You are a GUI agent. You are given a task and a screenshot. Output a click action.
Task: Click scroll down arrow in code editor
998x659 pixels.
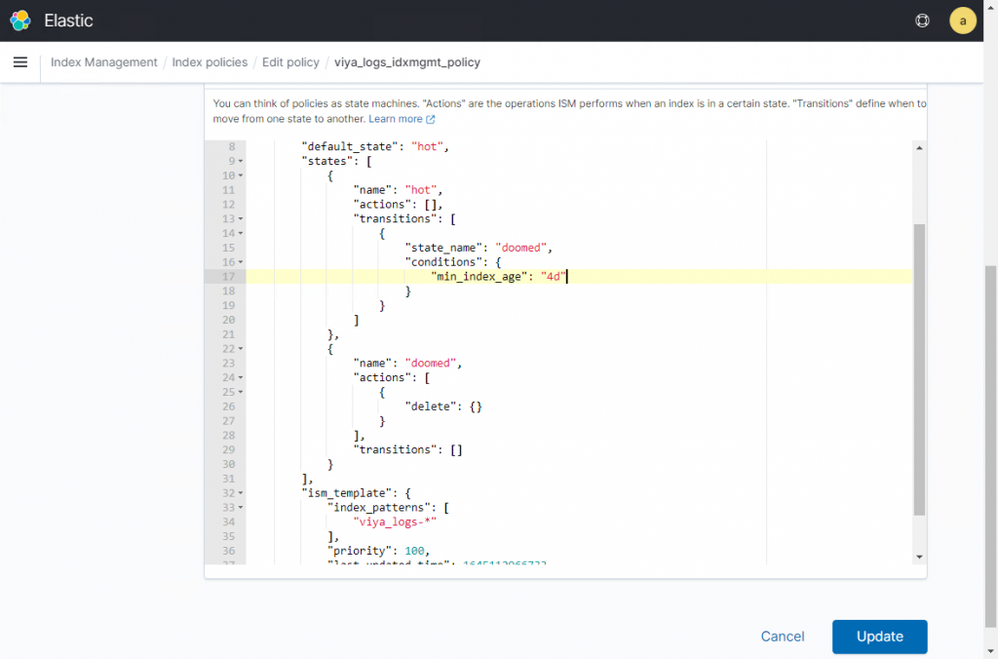[x=919, y=557]
